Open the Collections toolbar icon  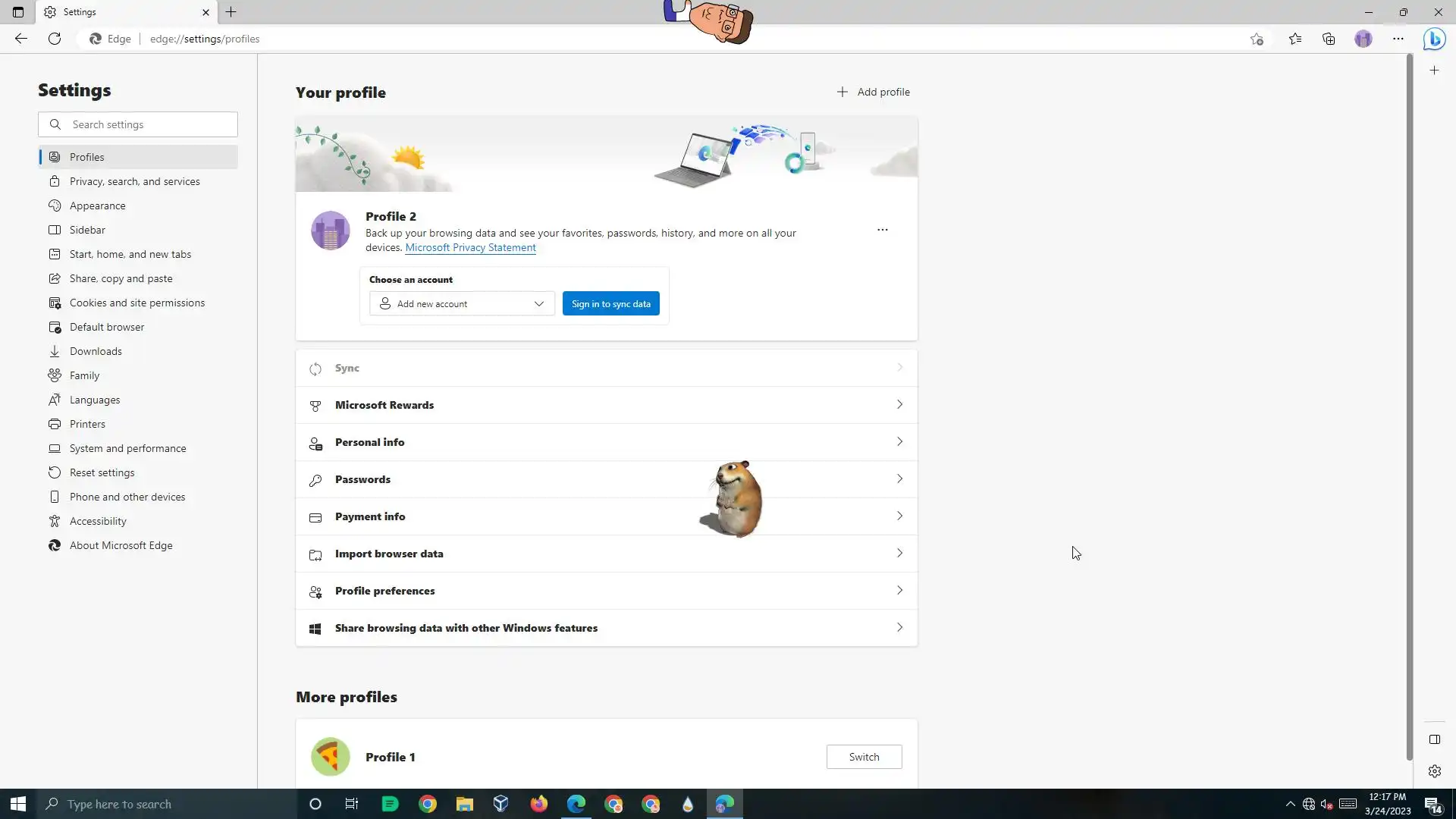[1329, 39]
